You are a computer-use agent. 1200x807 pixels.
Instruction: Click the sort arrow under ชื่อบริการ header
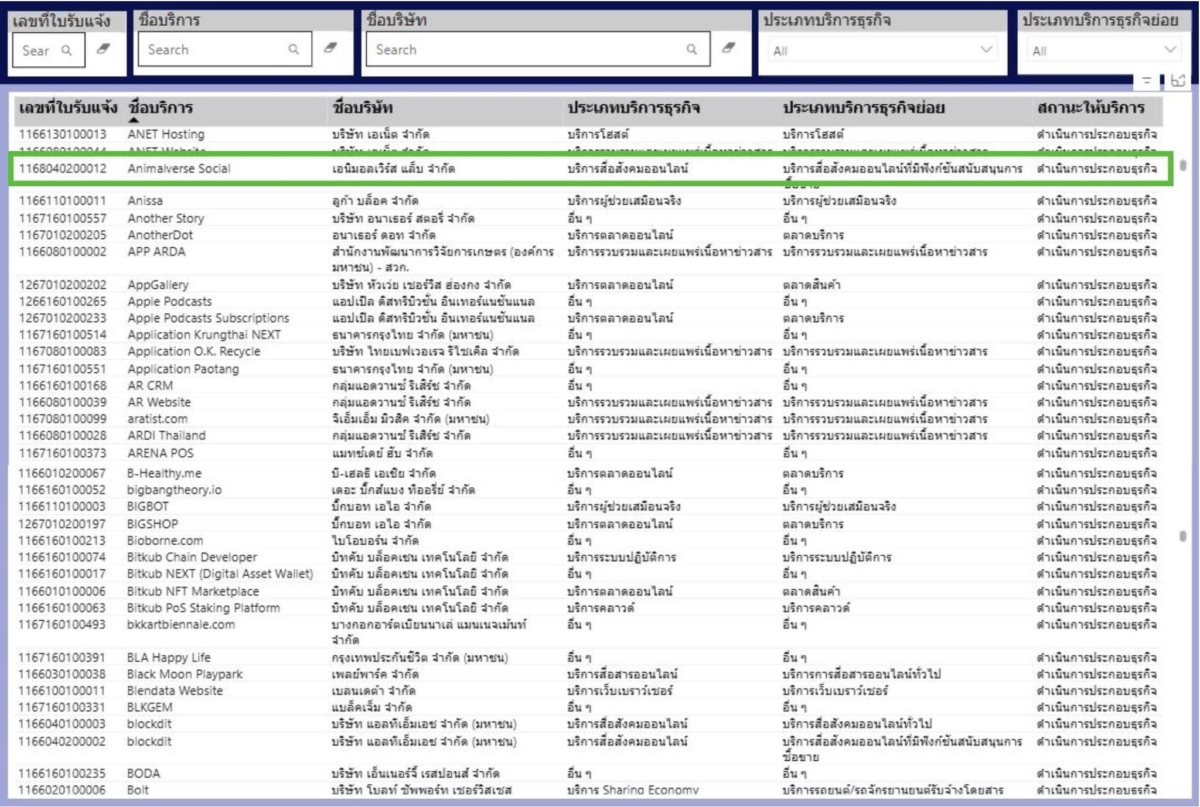[x=134, y=120]
